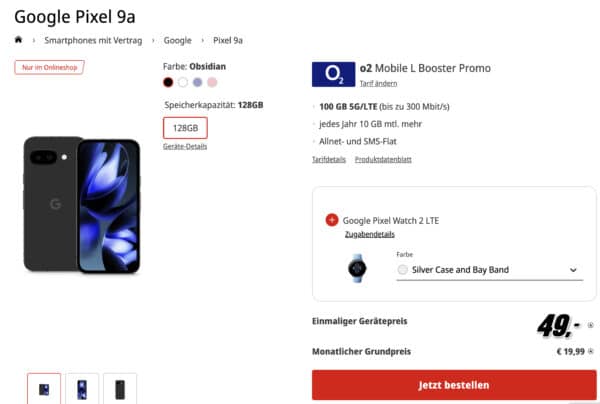Screen dimensions: 600x404
Task: Open the watch Farbe dropdown
Action: 488,270
